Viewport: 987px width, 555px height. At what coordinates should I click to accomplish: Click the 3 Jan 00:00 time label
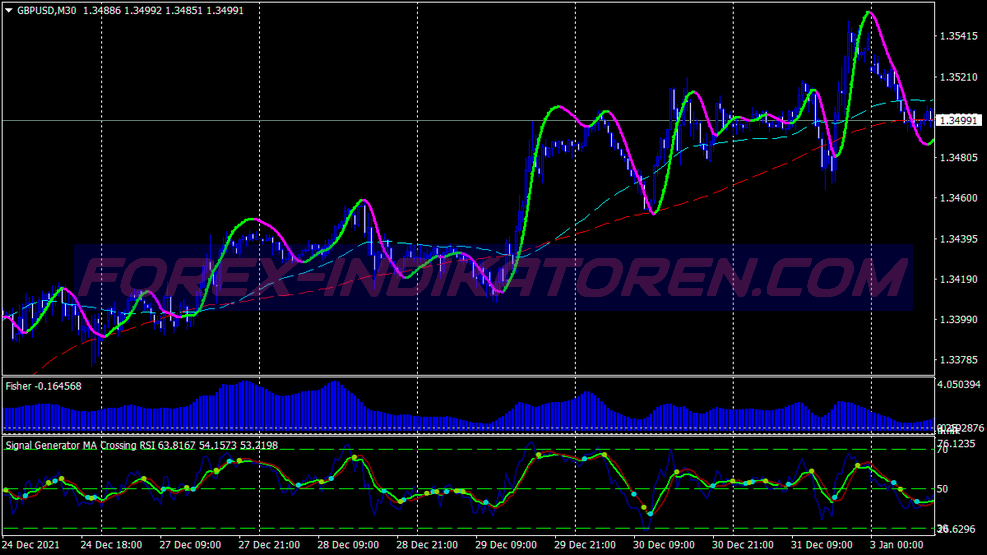[897, 545]
